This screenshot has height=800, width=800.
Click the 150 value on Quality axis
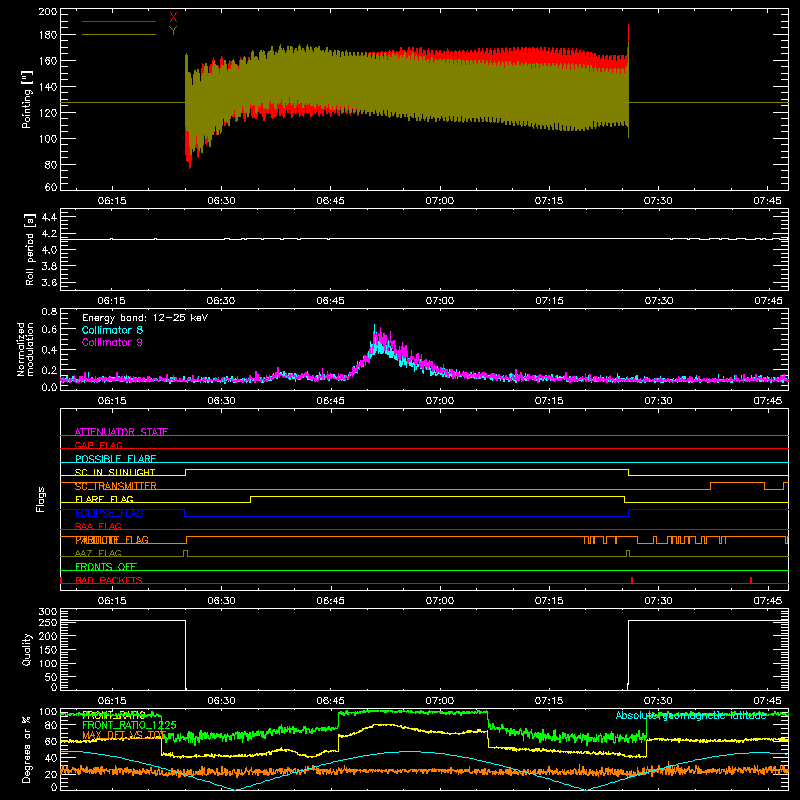coord(47,650)
